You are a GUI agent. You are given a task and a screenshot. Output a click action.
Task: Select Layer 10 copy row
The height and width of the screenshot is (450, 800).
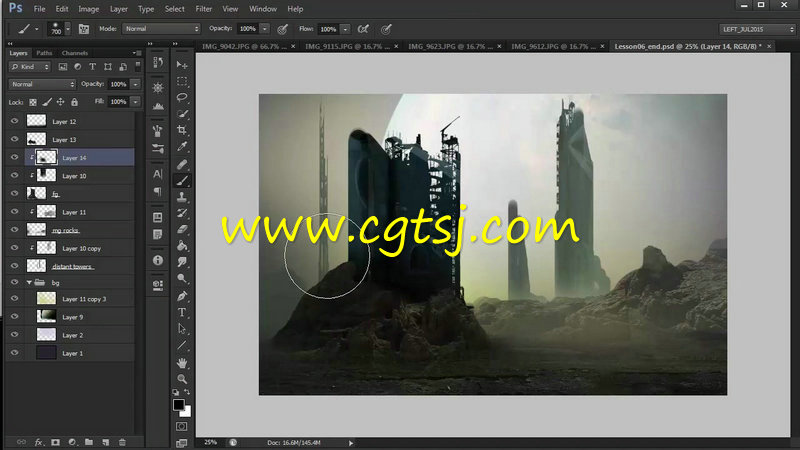click(x=71, y=248)
